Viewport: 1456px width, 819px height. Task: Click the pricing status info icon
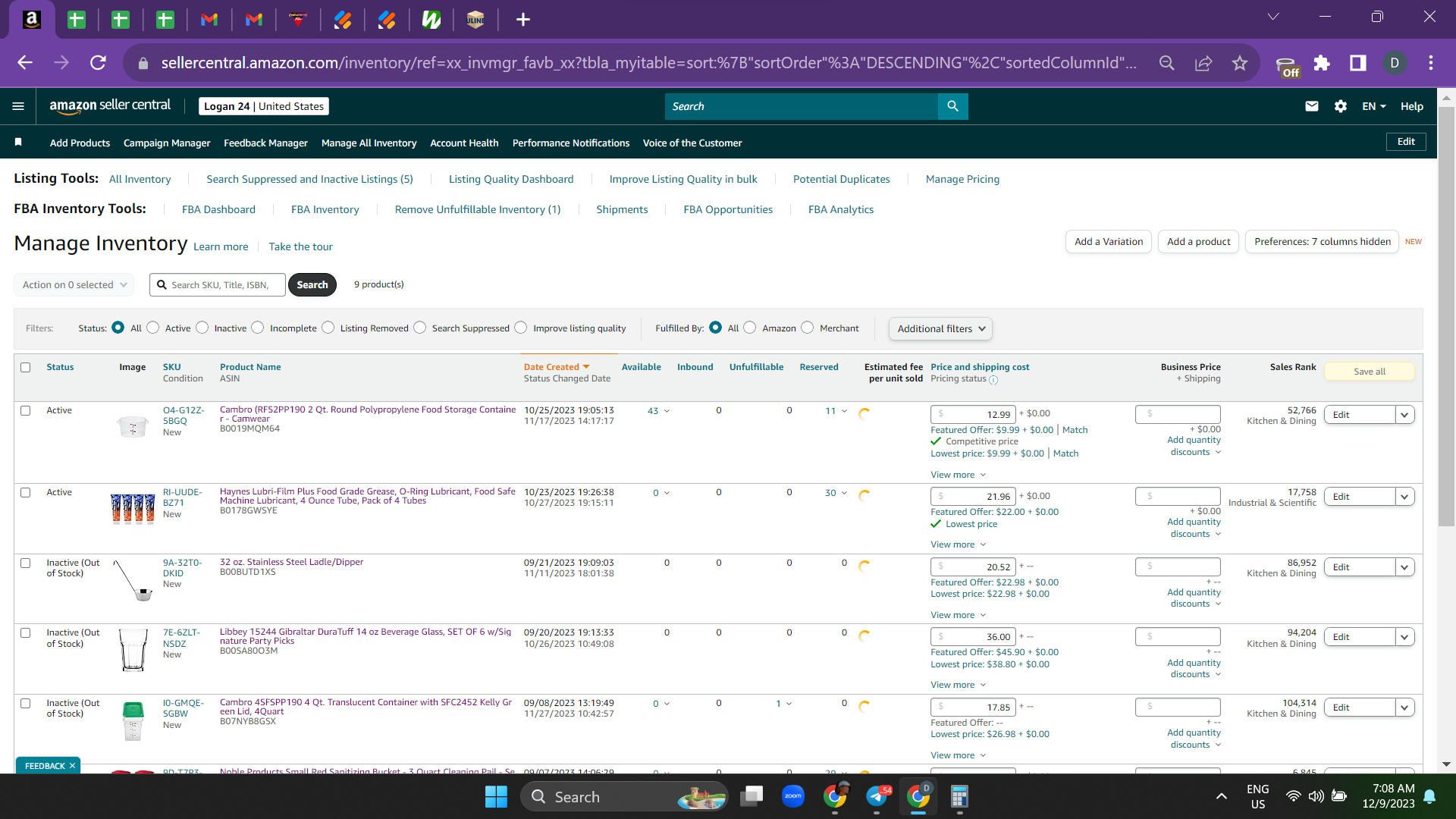coord(993,379)
